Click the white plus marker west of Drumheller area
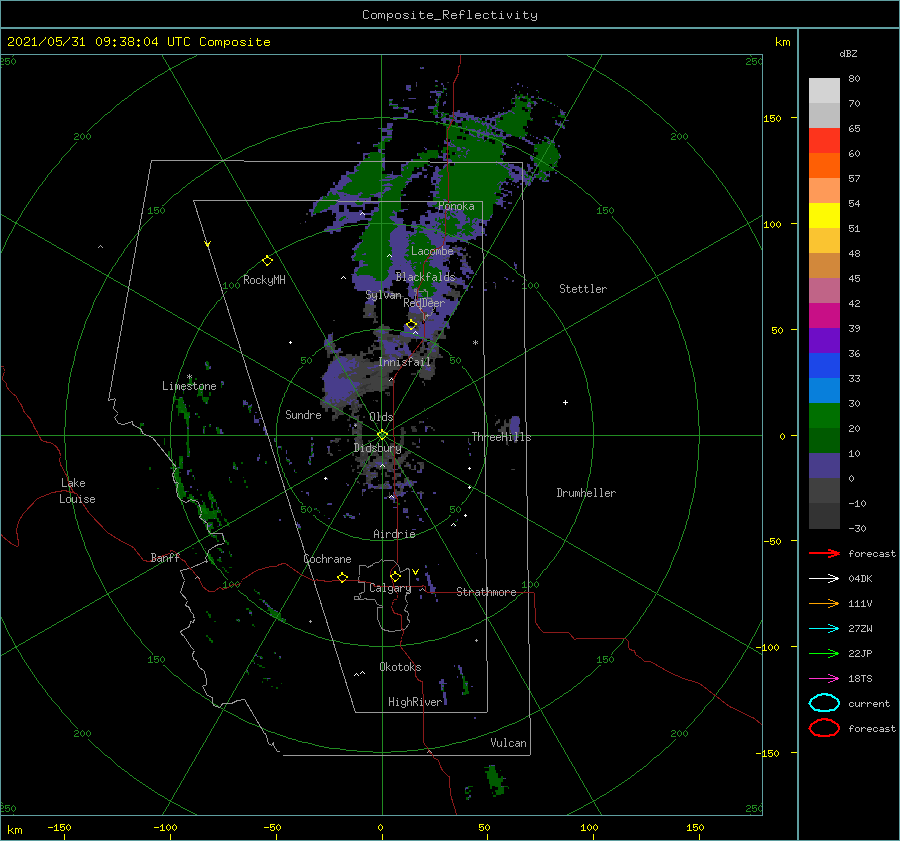 (565, 402)
